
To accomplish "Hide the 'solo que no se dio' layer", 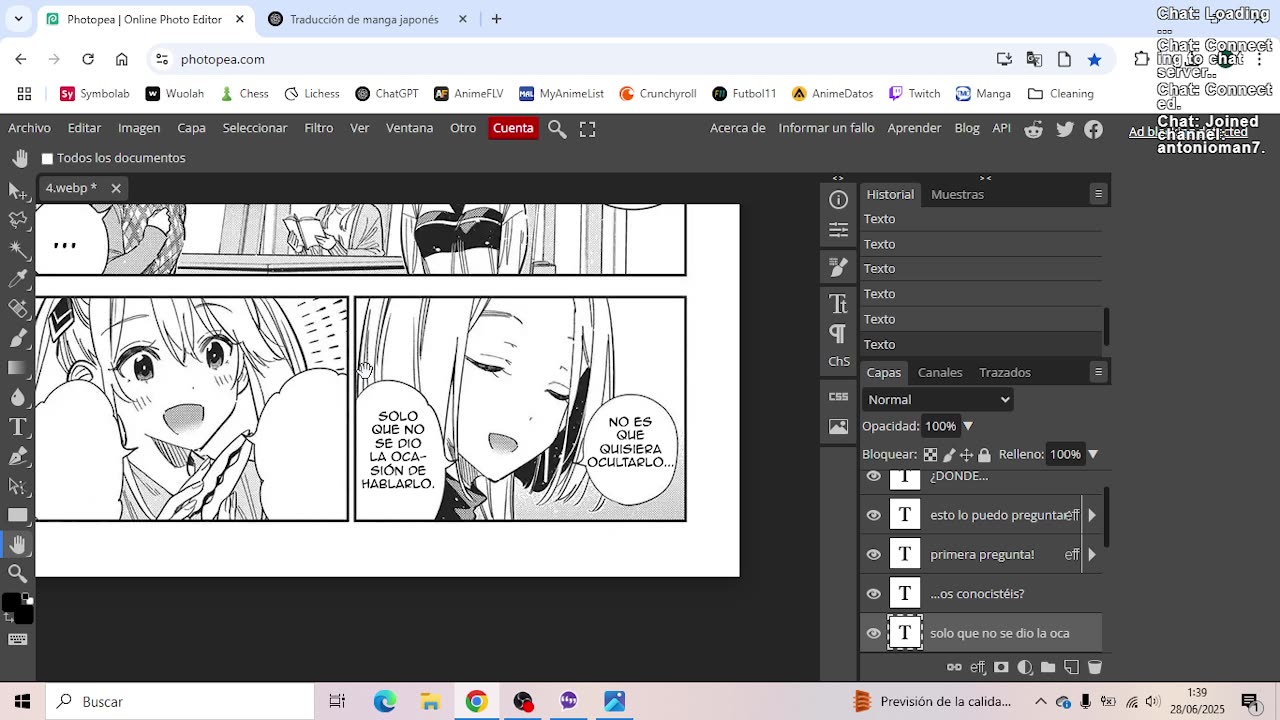I will coord(874,633).
